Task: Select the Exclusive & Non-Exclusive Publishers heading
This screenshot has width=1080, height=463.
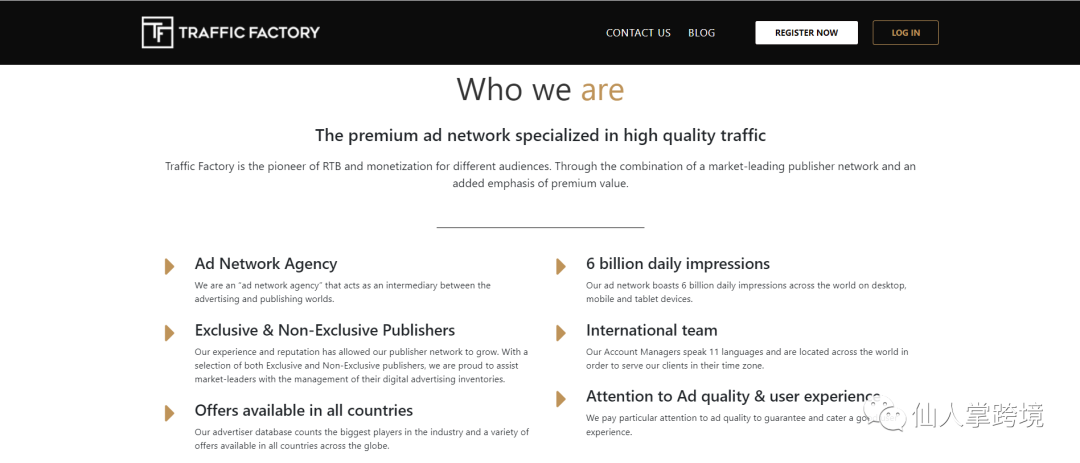Action: click(325, 330)
